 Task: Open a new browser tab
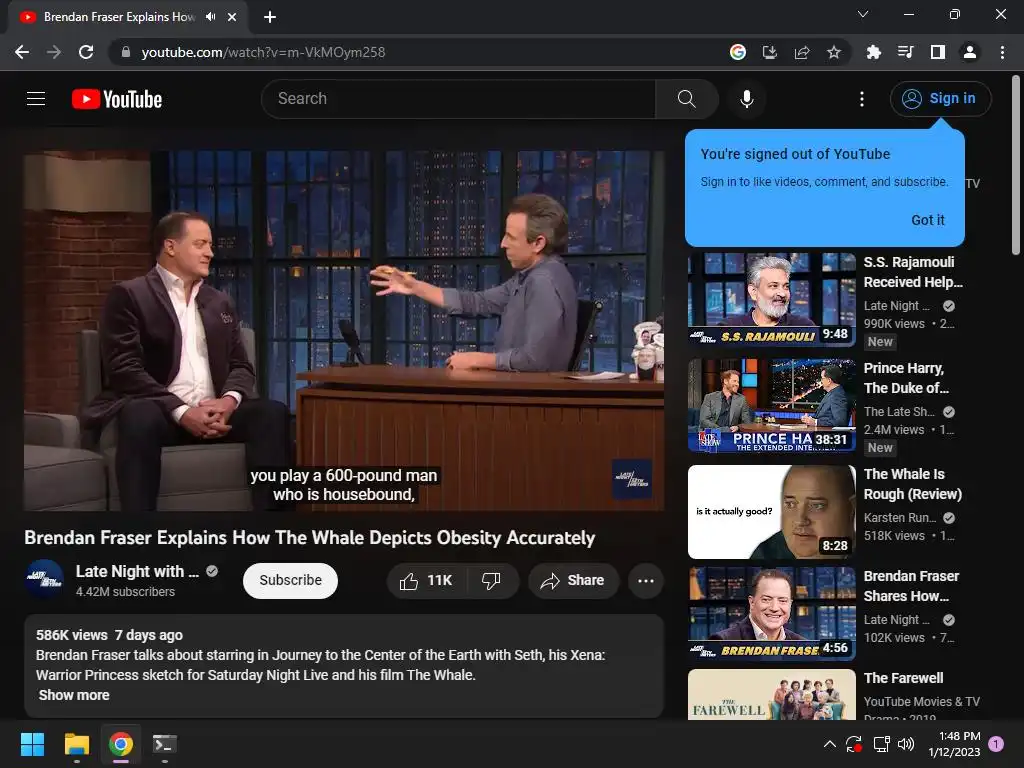270,17
